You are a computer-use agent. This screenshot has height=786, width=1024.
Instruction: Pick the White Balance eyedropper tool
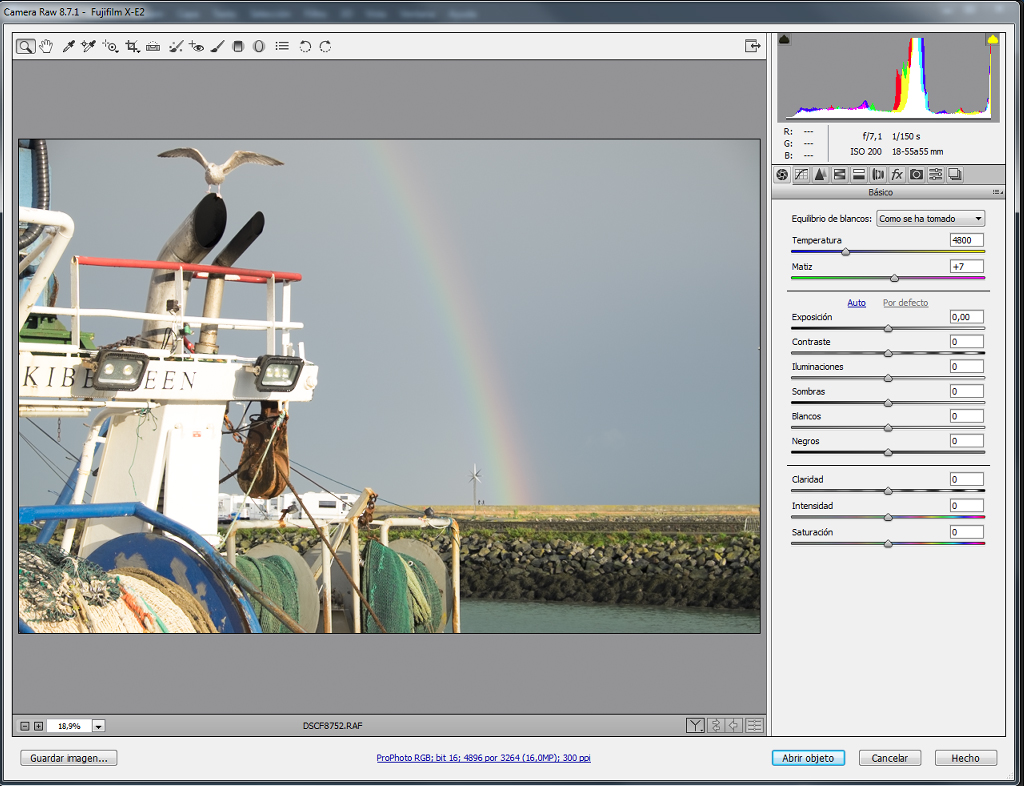coord(68,46)
